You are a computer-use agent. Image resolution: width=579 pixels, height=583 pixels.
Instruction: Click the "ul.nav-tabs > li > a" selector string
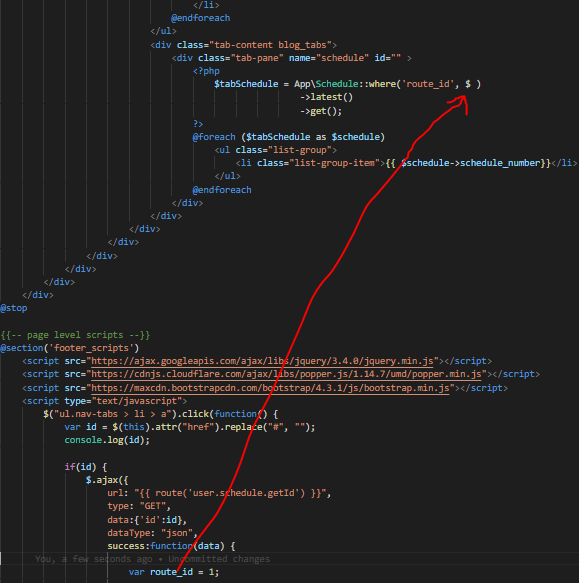pos(112,414)
